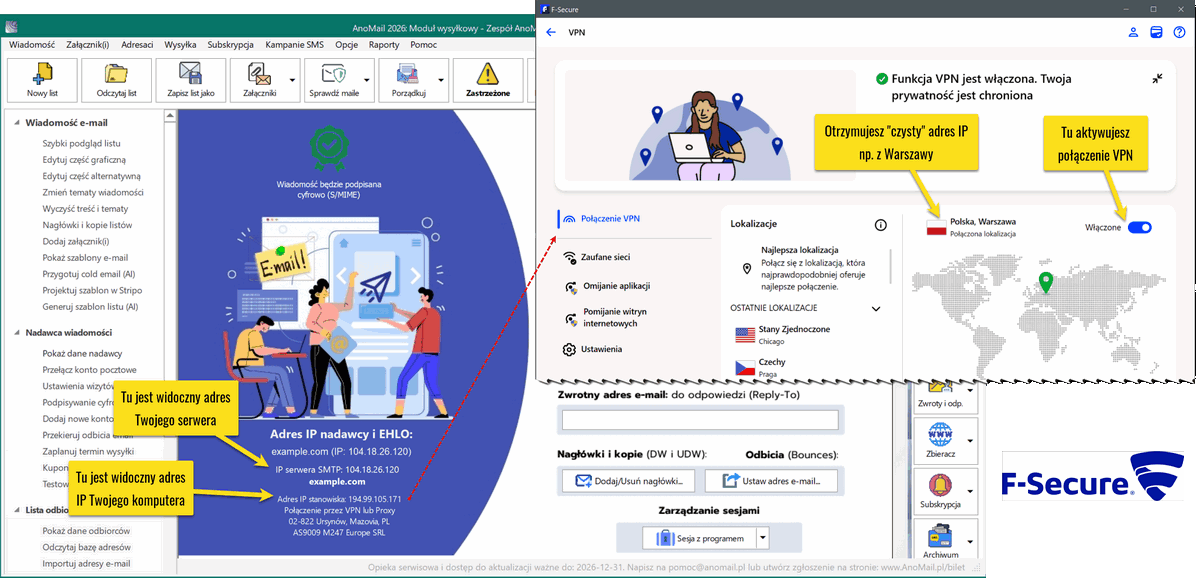Open the Adresaci menu
Image resolution: width=1200 pixels, height=578 pixels.
(x=137, y=45)
